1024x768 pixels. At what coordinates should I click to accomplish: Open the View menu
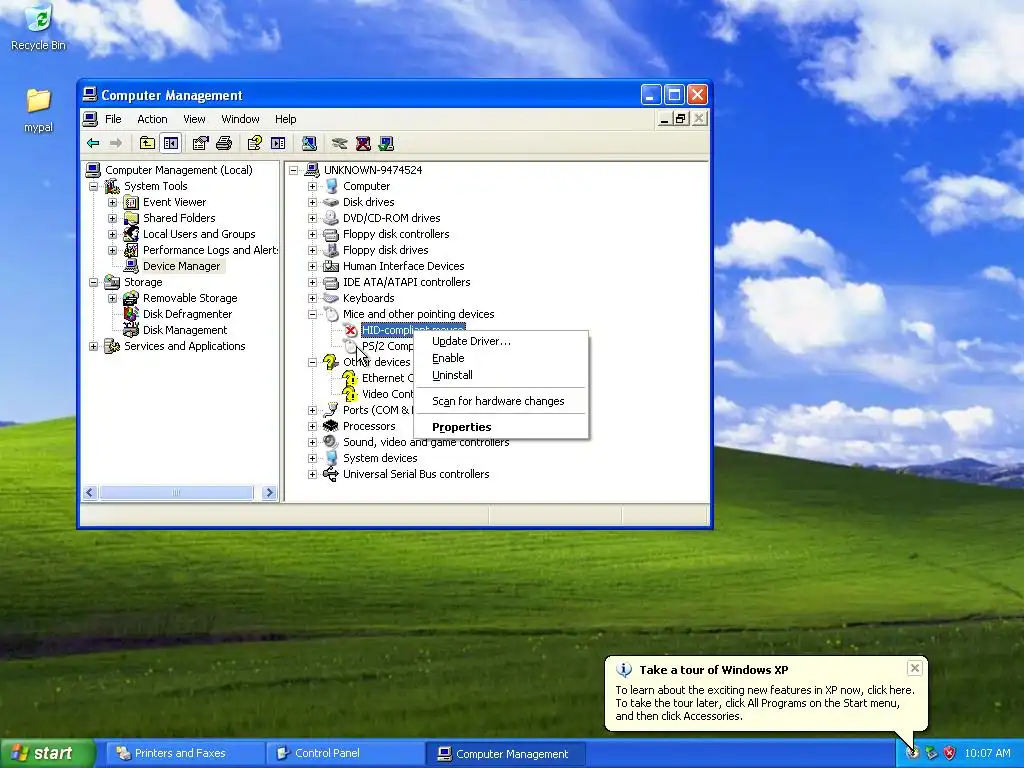(x=194, y=119)
